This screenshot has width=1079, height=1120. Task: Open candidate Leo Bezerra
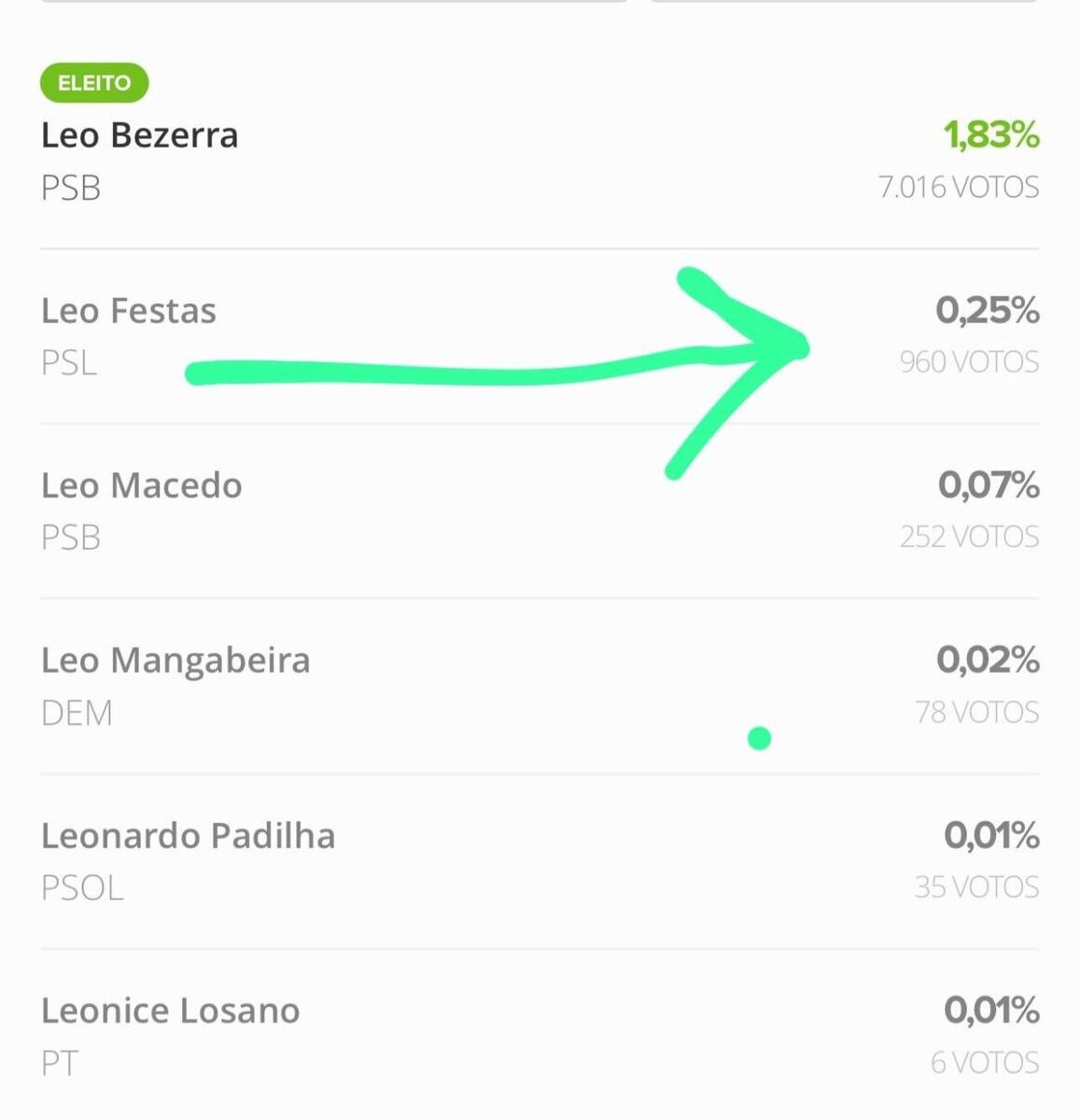click(x=140, y=135)
